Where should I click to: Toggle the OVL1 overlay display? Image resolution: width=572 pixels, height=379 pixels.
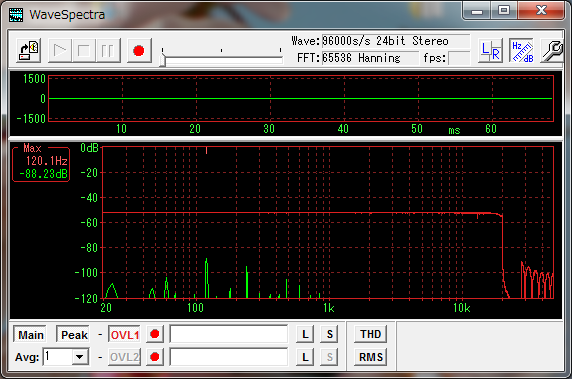tap(124, 334)
